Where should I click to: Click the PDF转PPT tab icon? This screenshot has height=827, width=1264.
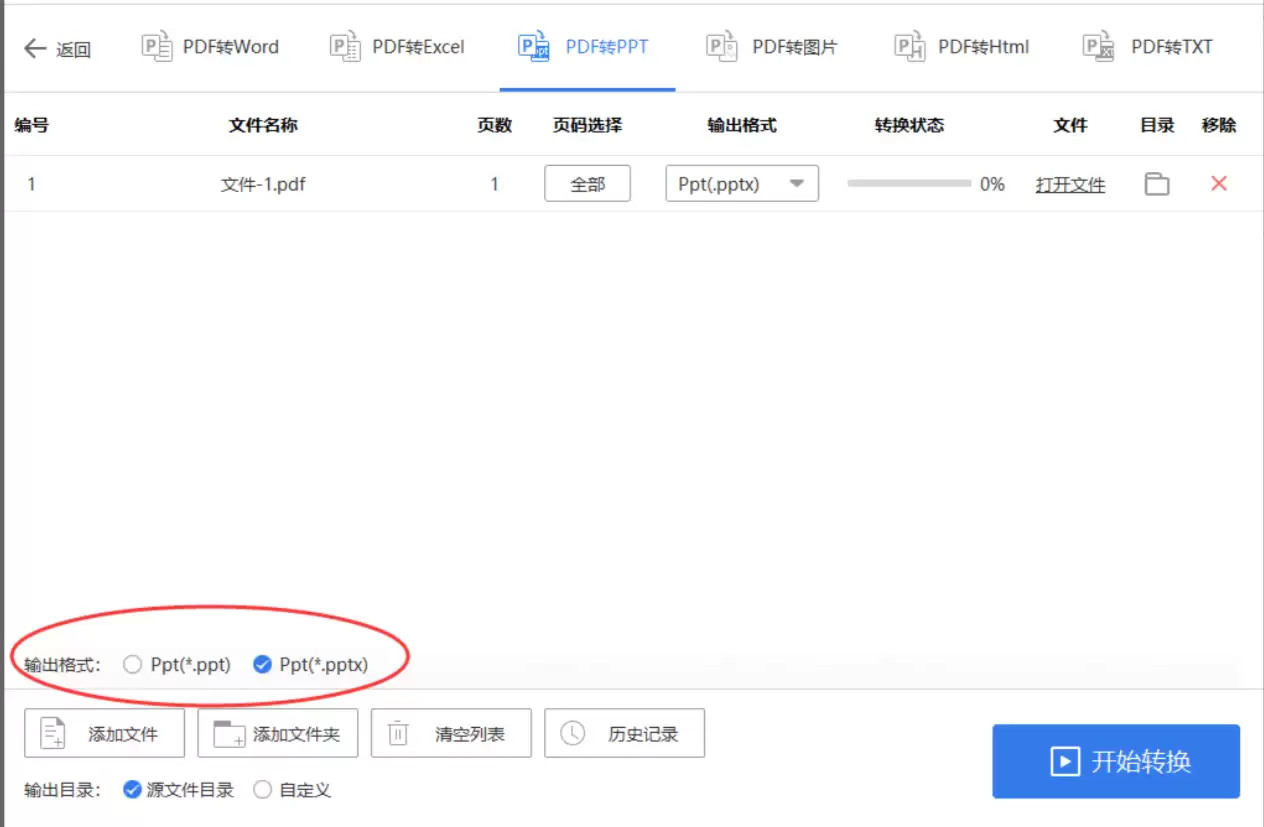531,46
